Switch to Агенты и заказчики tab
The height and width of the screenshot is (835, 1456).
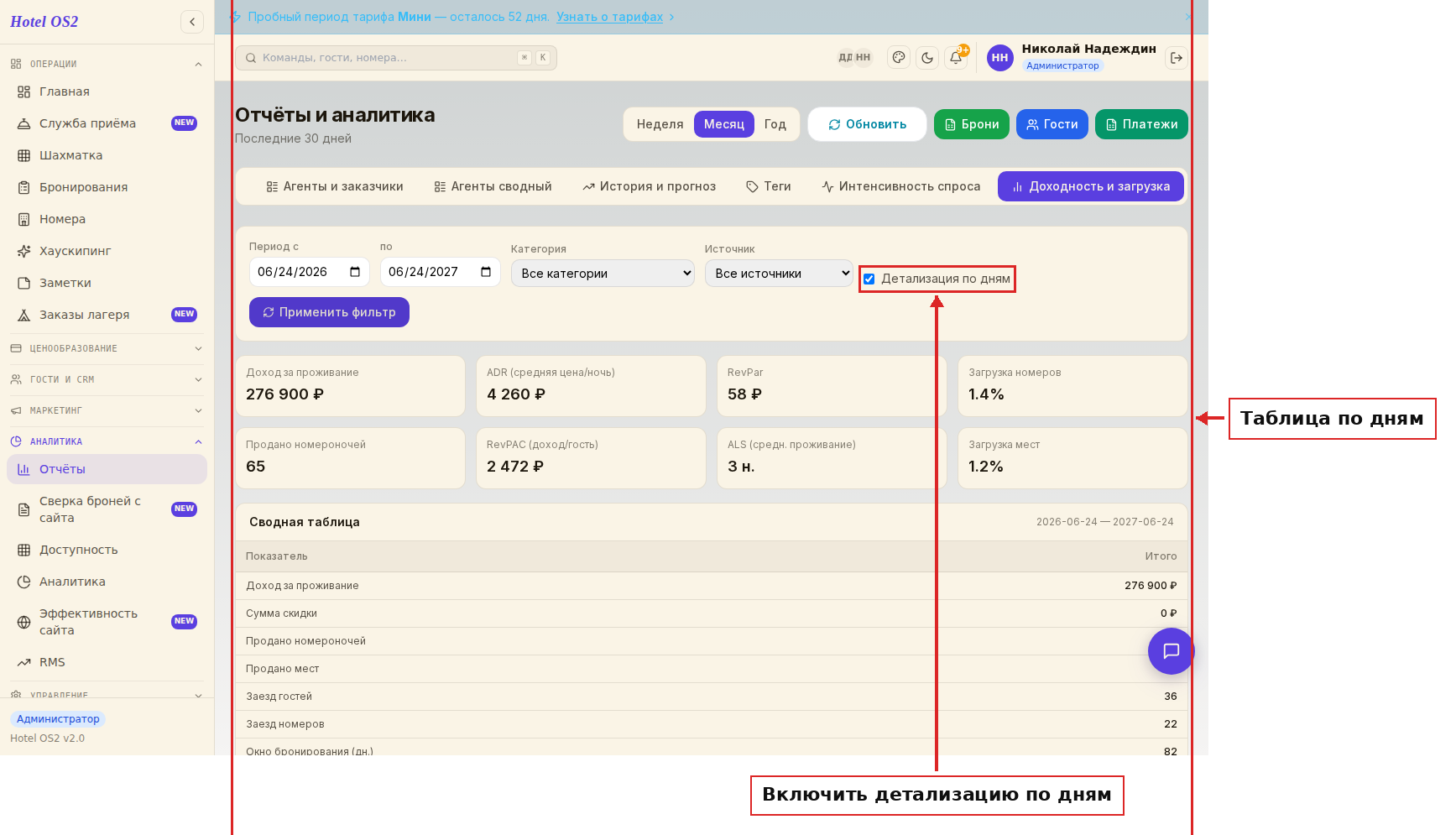(335, 186)
